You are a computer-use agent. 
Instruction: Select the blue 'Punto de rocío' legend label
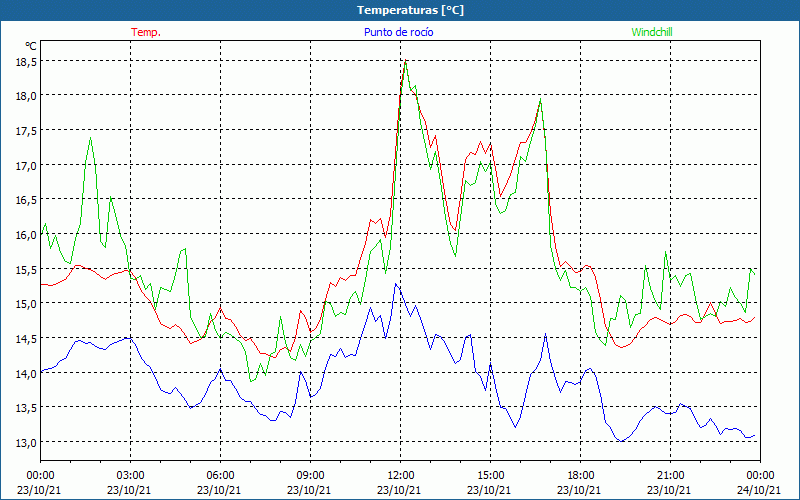(x=398, y=32)
